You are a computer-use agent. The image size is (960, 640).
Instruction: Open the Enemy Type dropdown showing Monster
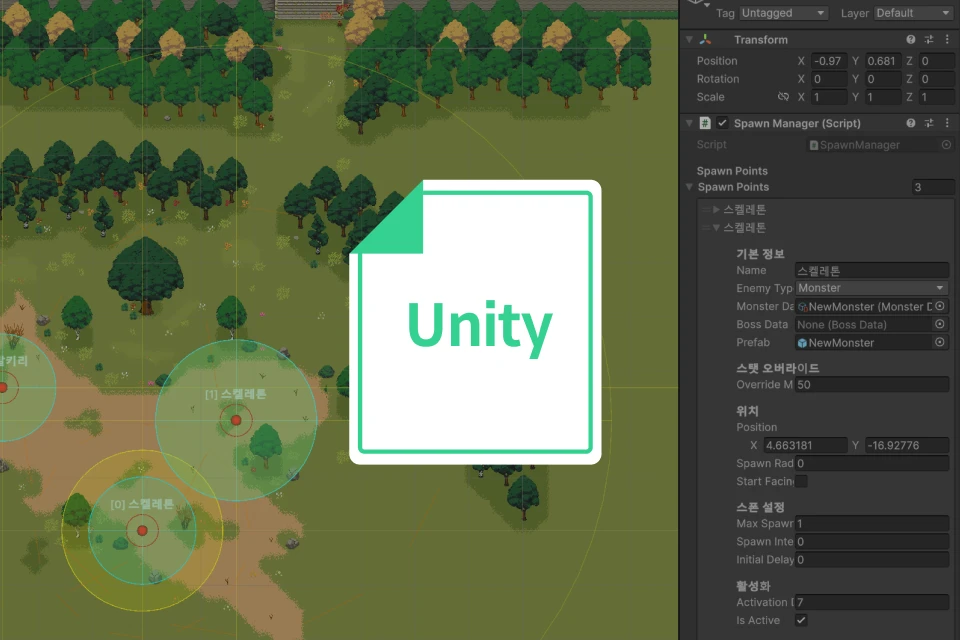click(872, 288)
